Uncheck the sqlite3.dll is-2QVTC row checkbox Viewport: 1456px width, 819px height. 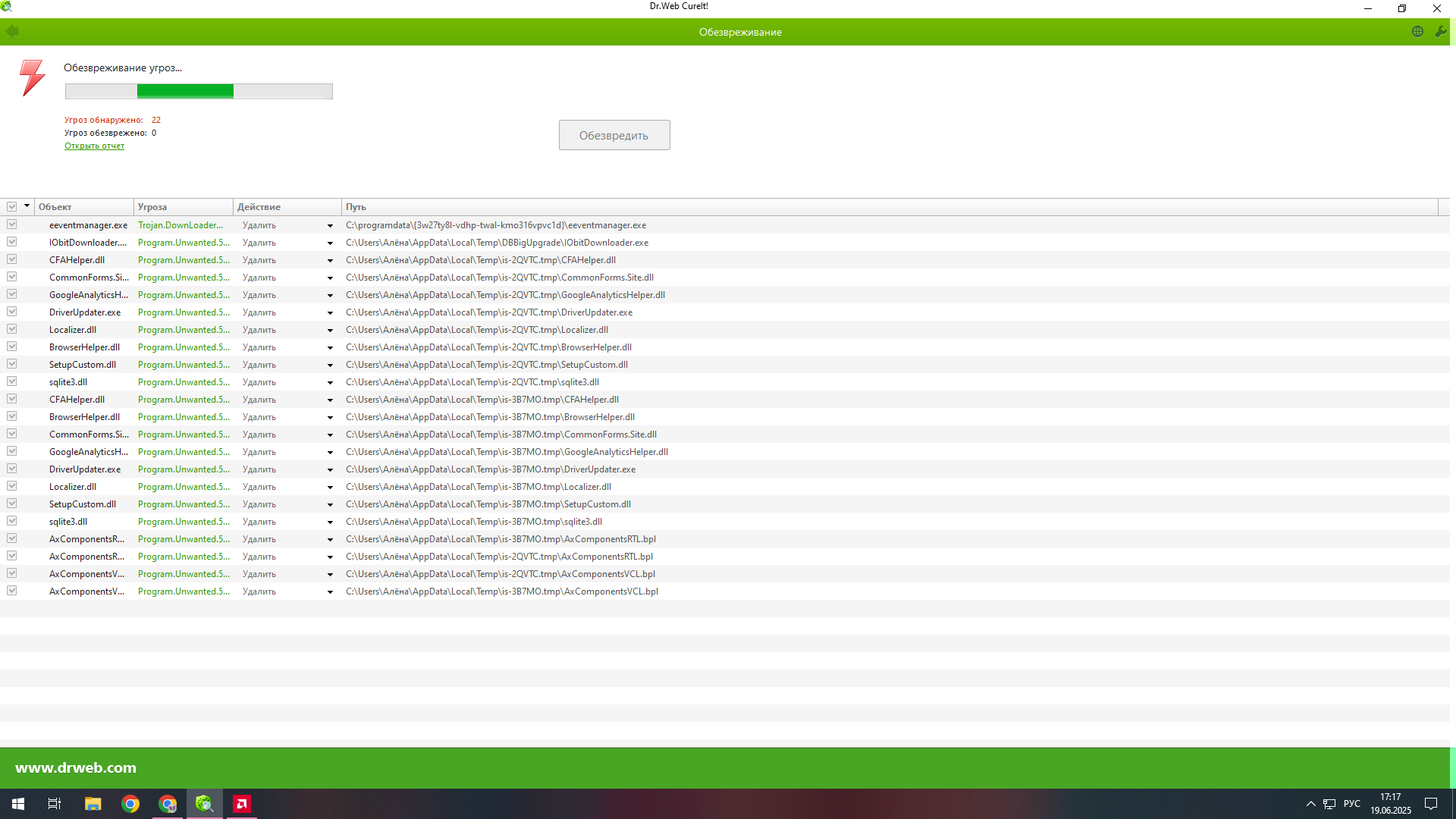point(12,381)
